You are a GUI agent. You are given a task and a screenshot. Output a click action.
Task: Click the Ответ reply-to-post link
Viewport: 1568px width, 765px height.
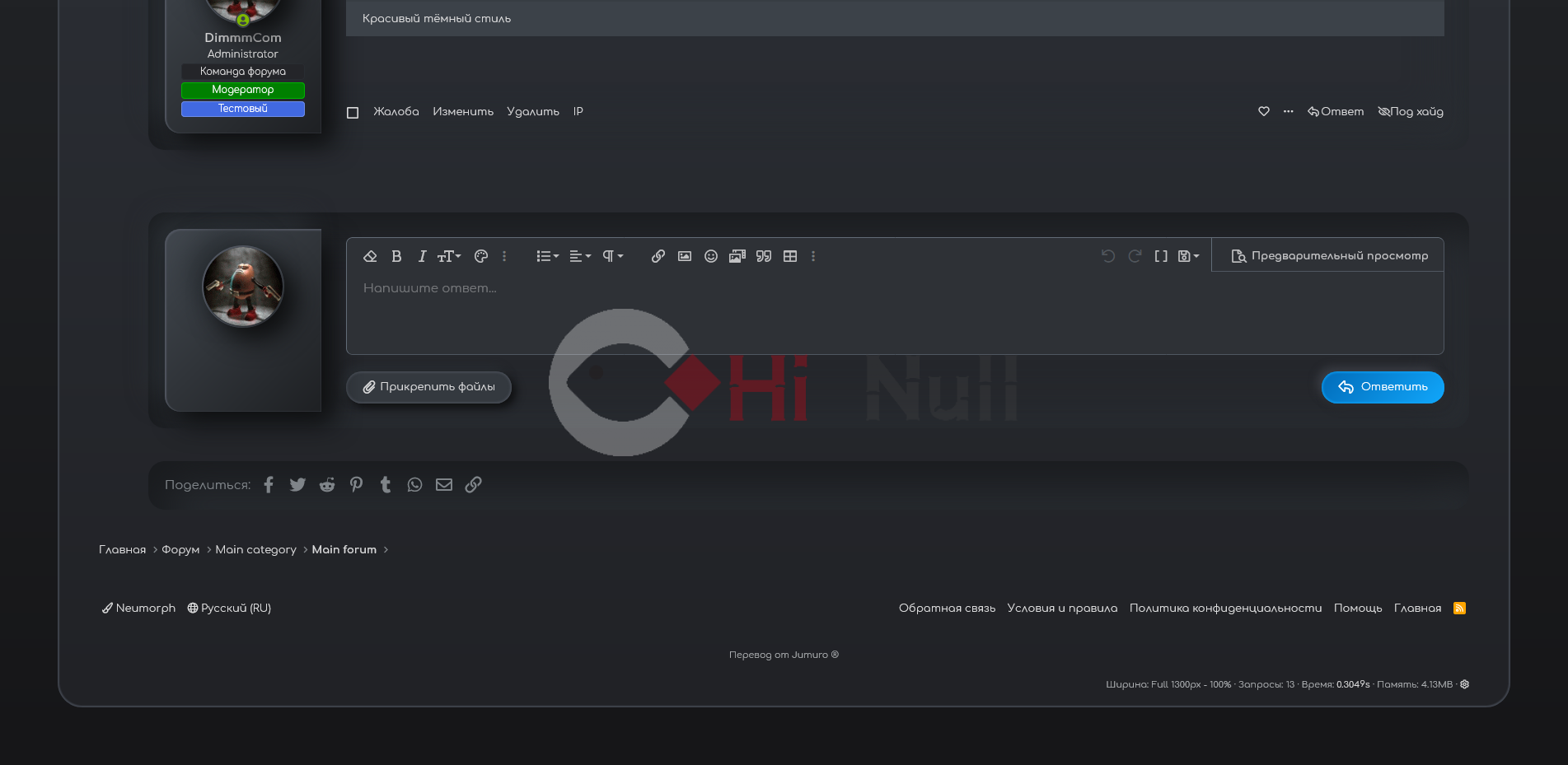click(x=1336, y=112)
